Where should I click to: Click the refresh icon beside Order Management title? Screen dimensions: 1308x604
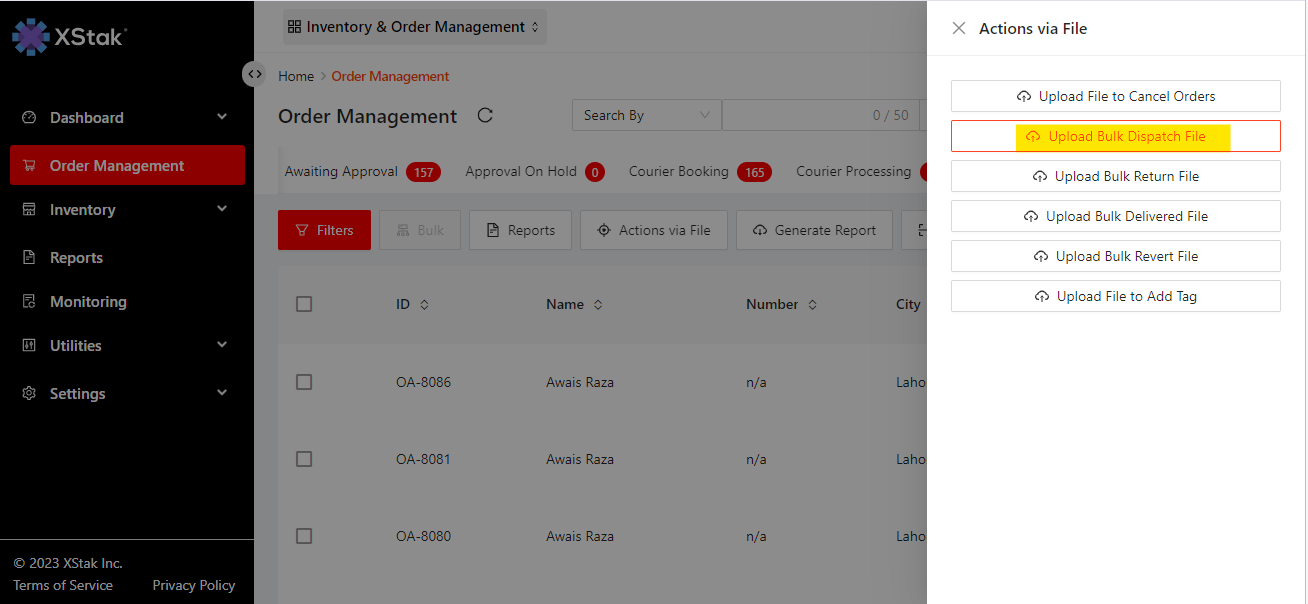(x=485, y=115)
